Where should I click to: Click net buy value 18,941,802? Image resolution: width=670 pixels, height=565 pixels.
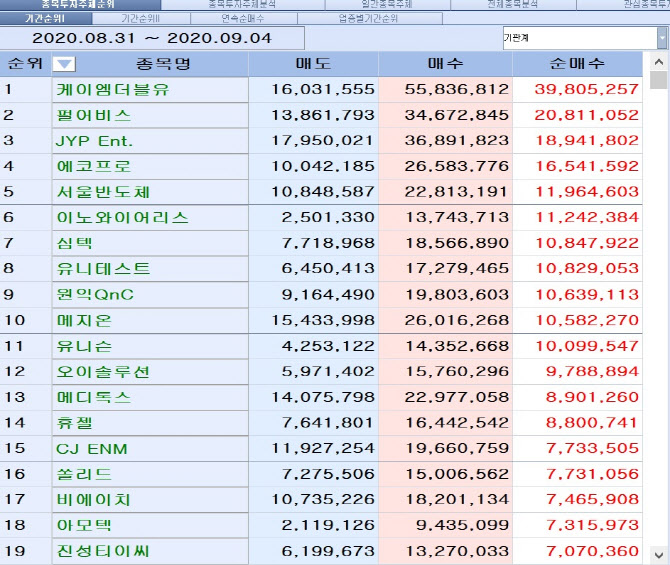pos(587,141)
